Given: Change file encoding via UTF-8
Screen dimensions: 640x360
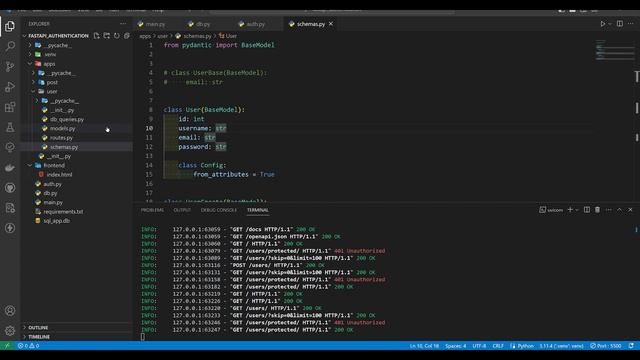Looking at the screenshot, I should pyautogui.click(x=479, y=346).
